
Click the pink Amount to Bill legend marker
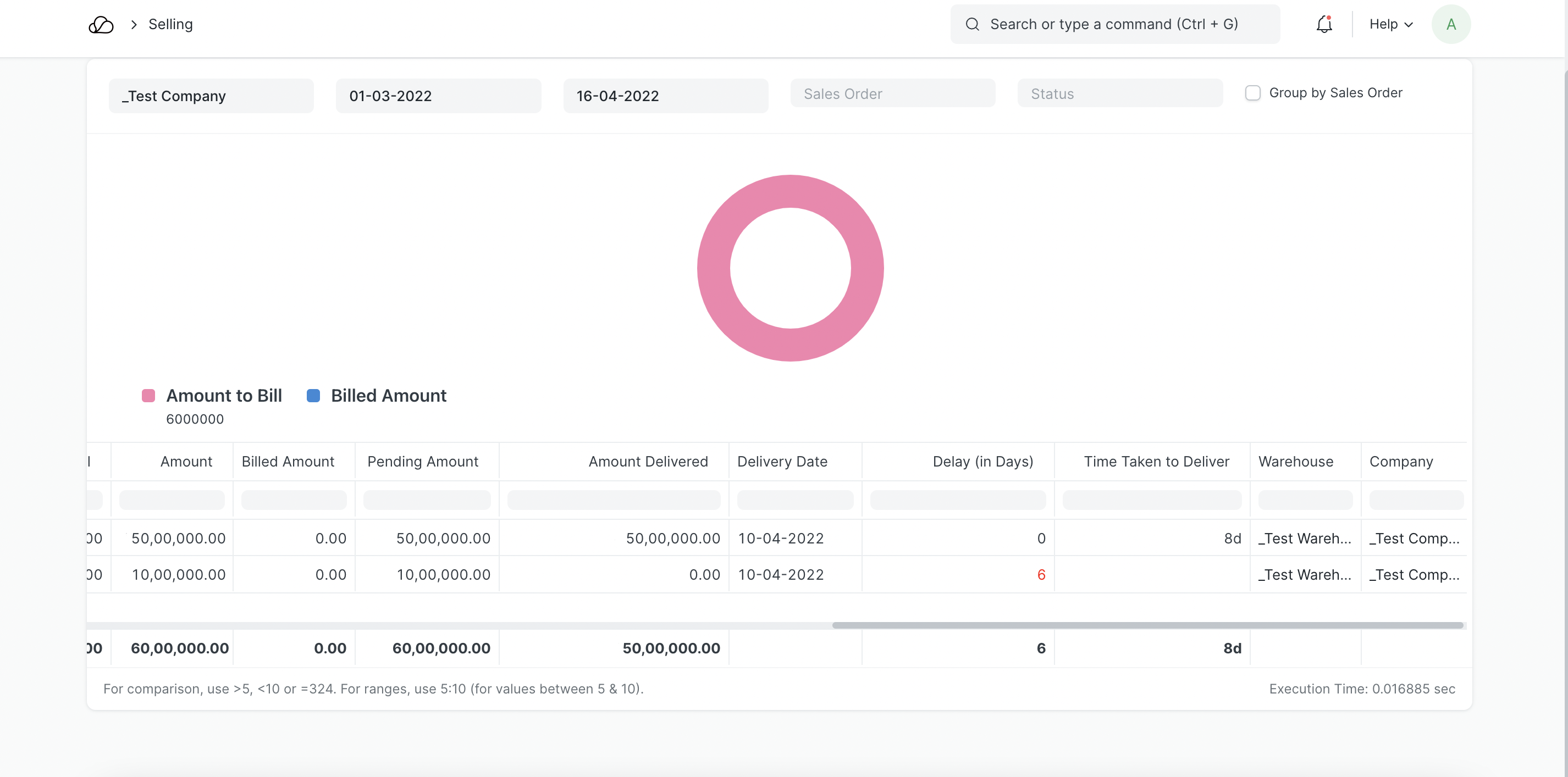point(148,396)
